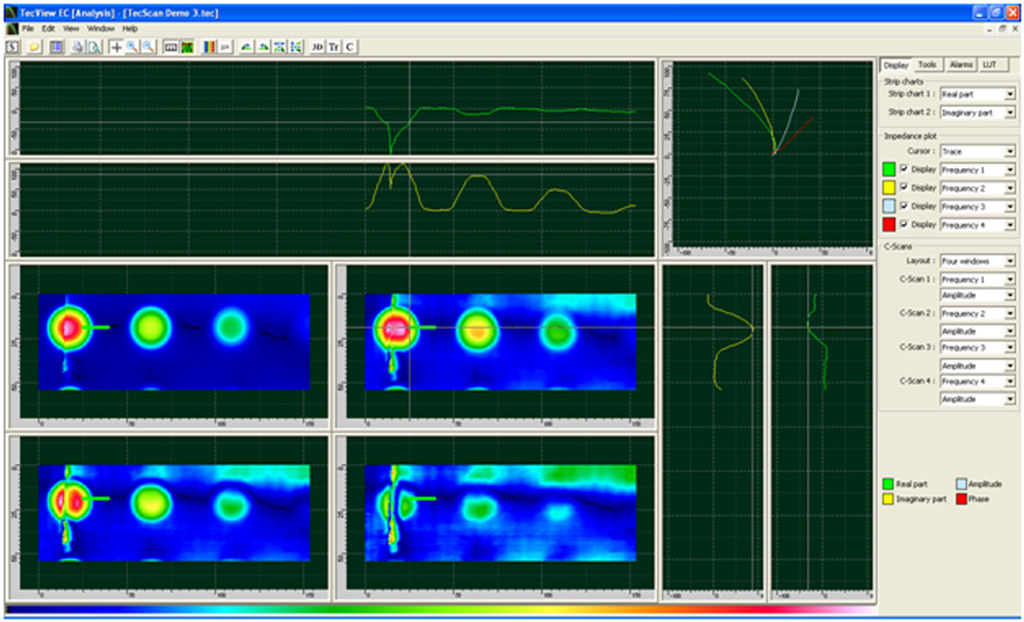Image resolution: width=1024 pixels, height=622 pixels.
Task: Click the green Real part legend swatch
Action: pyautogui.click(x=888, y=484)
